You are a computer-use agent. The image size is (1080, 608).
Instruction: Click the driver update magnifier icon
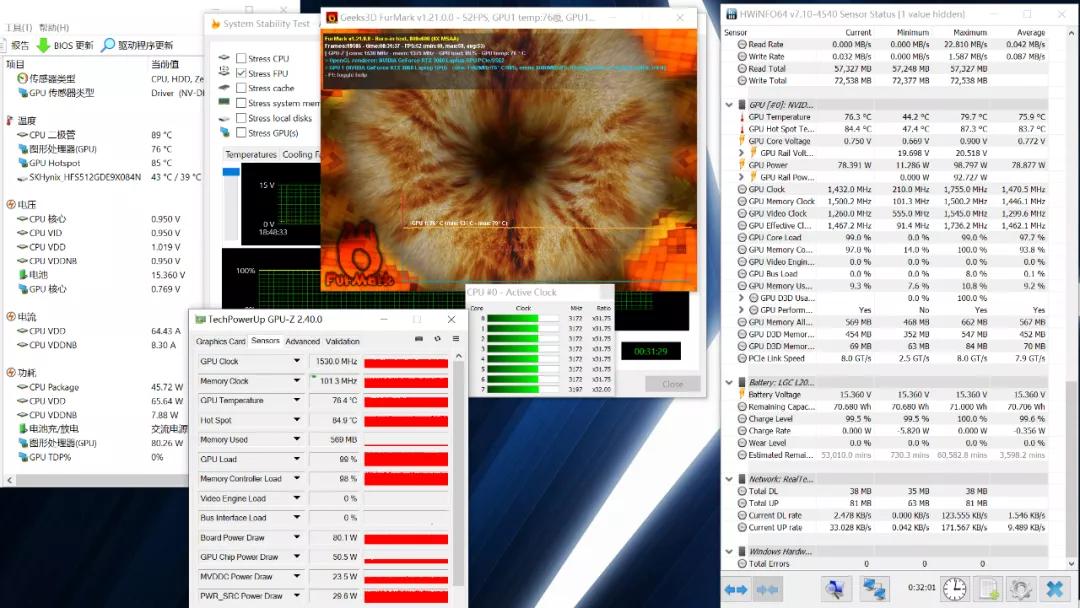(108, 45)
